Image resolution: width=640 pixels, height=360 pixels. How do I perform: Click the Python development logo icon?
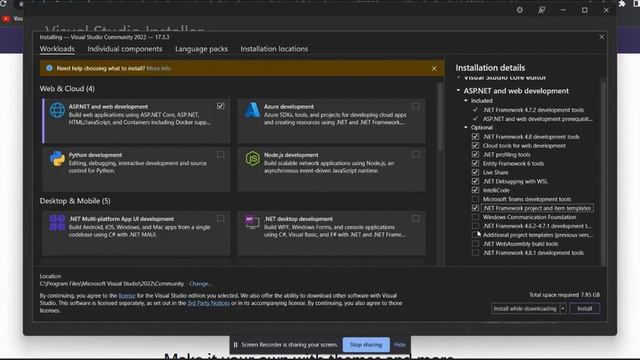[57, 158]
